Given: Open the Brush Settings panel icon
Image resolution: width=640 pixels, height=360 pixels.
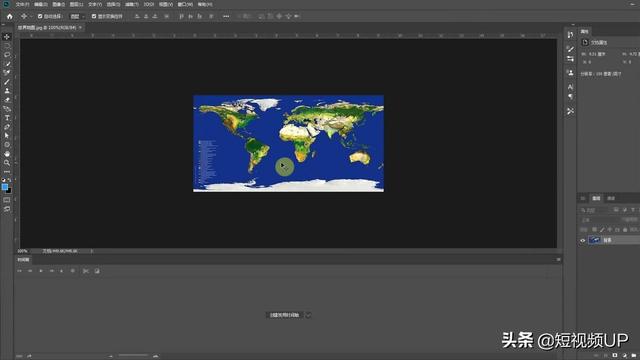Looking at the screenshot, I should click(570, 49).
